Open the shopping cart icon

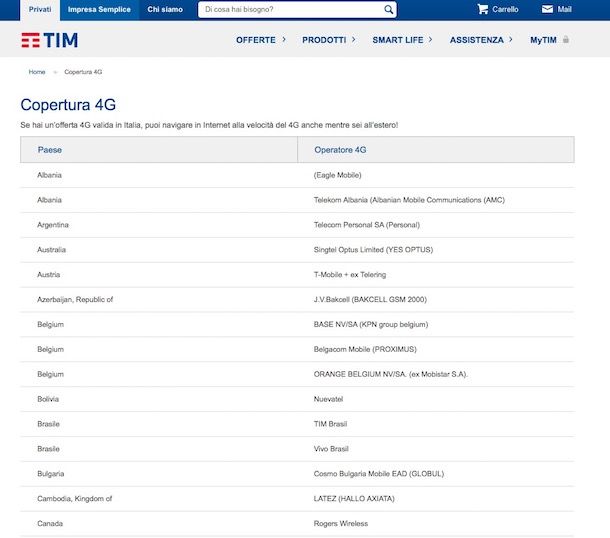click(483, 9)
